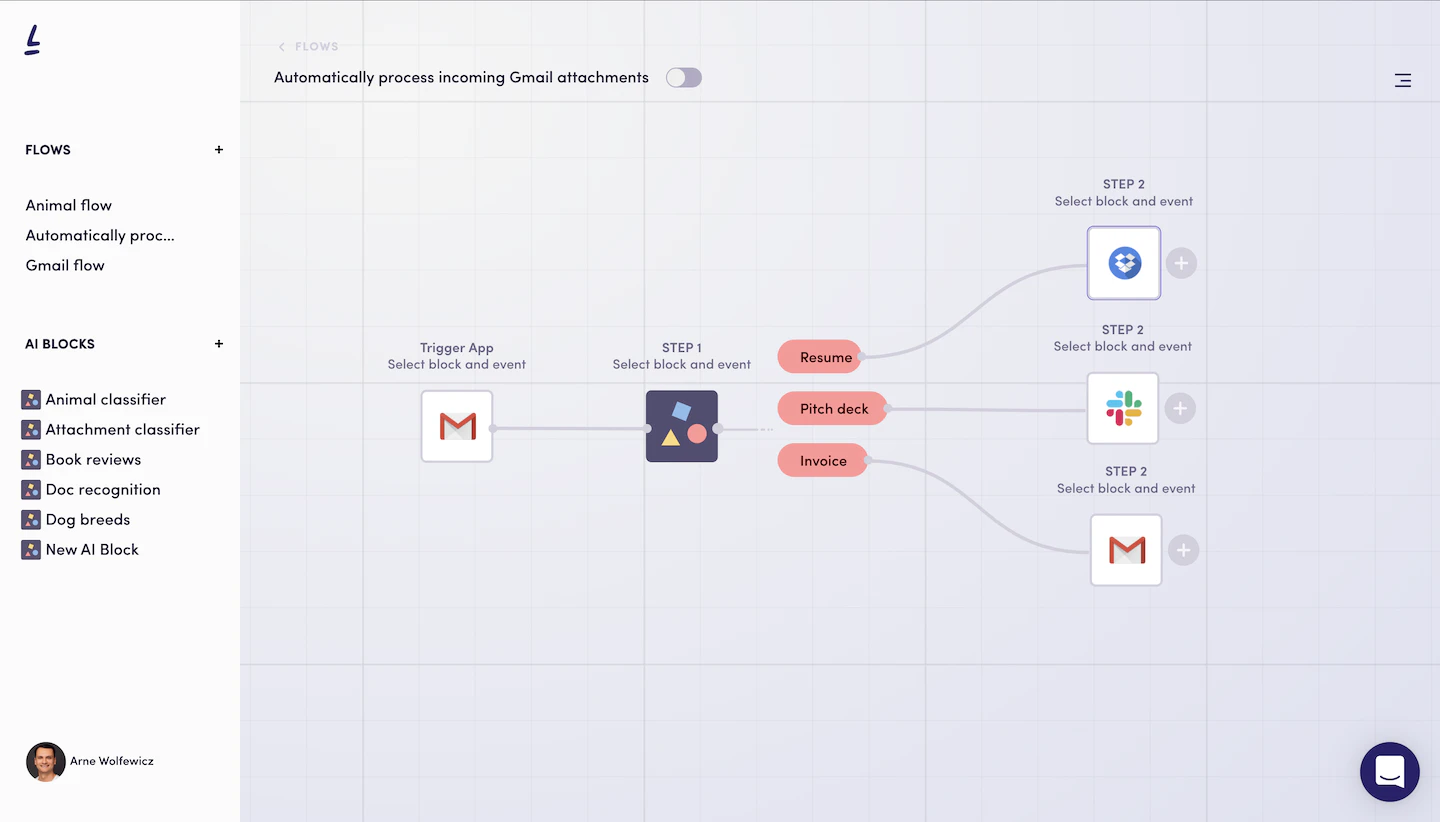Click the Attachment classifier block icon
This screenshot has height=822, width=1440.
[x=30, y=429]
